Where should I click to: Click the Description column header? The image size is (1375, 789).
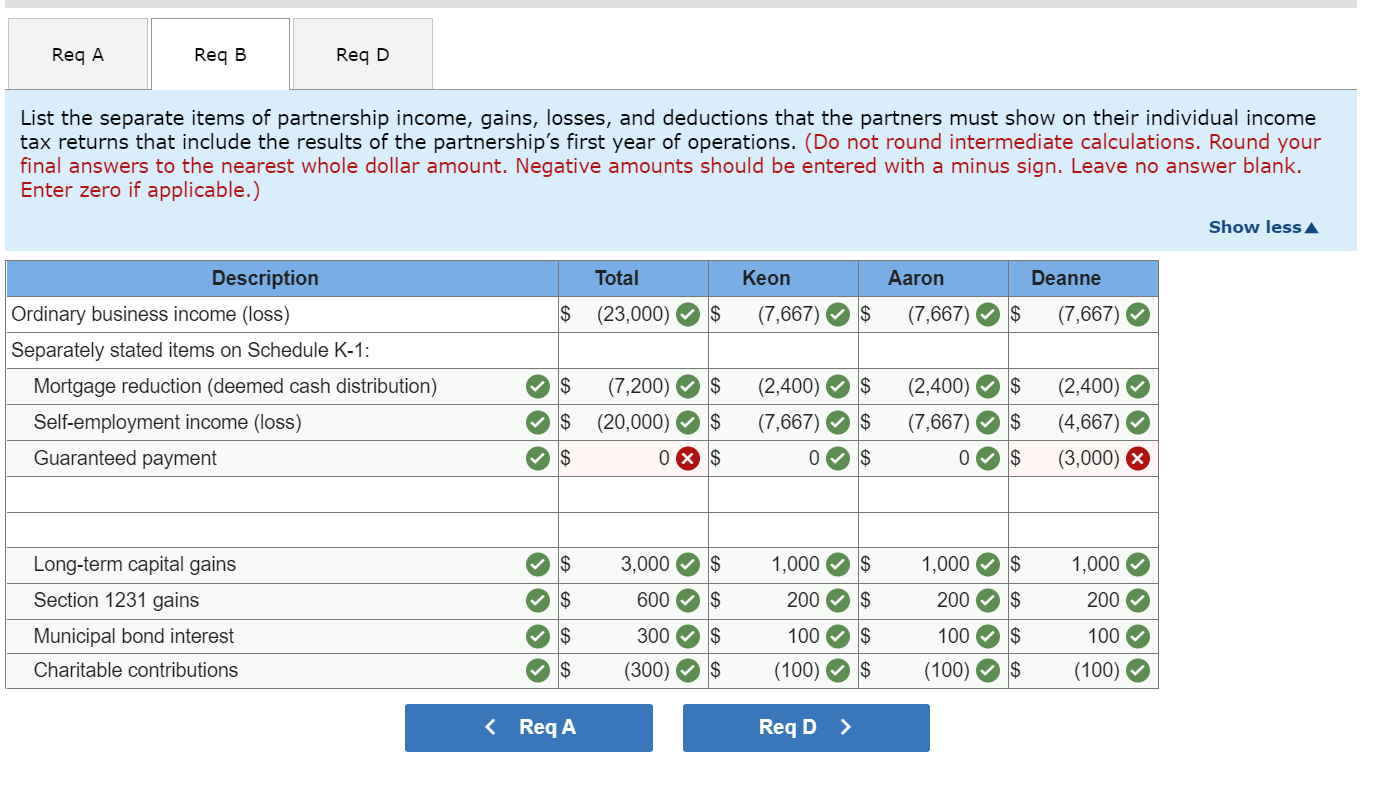click(265, 278)
